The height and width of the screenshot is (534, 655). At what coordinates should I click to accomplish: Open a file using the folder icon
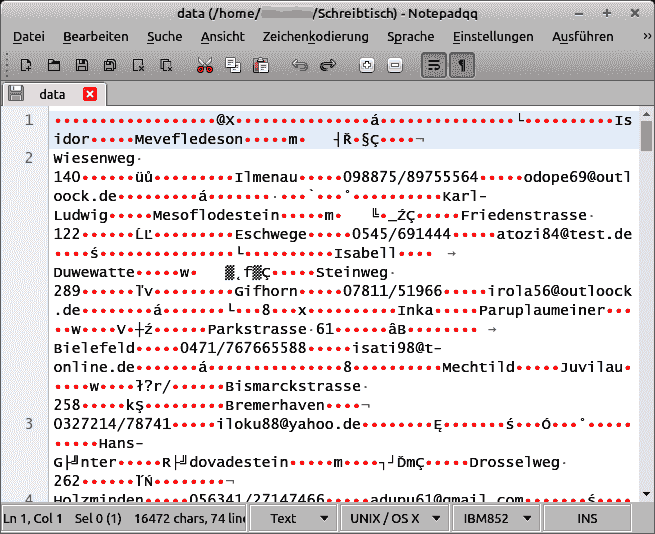click(54, 65)
